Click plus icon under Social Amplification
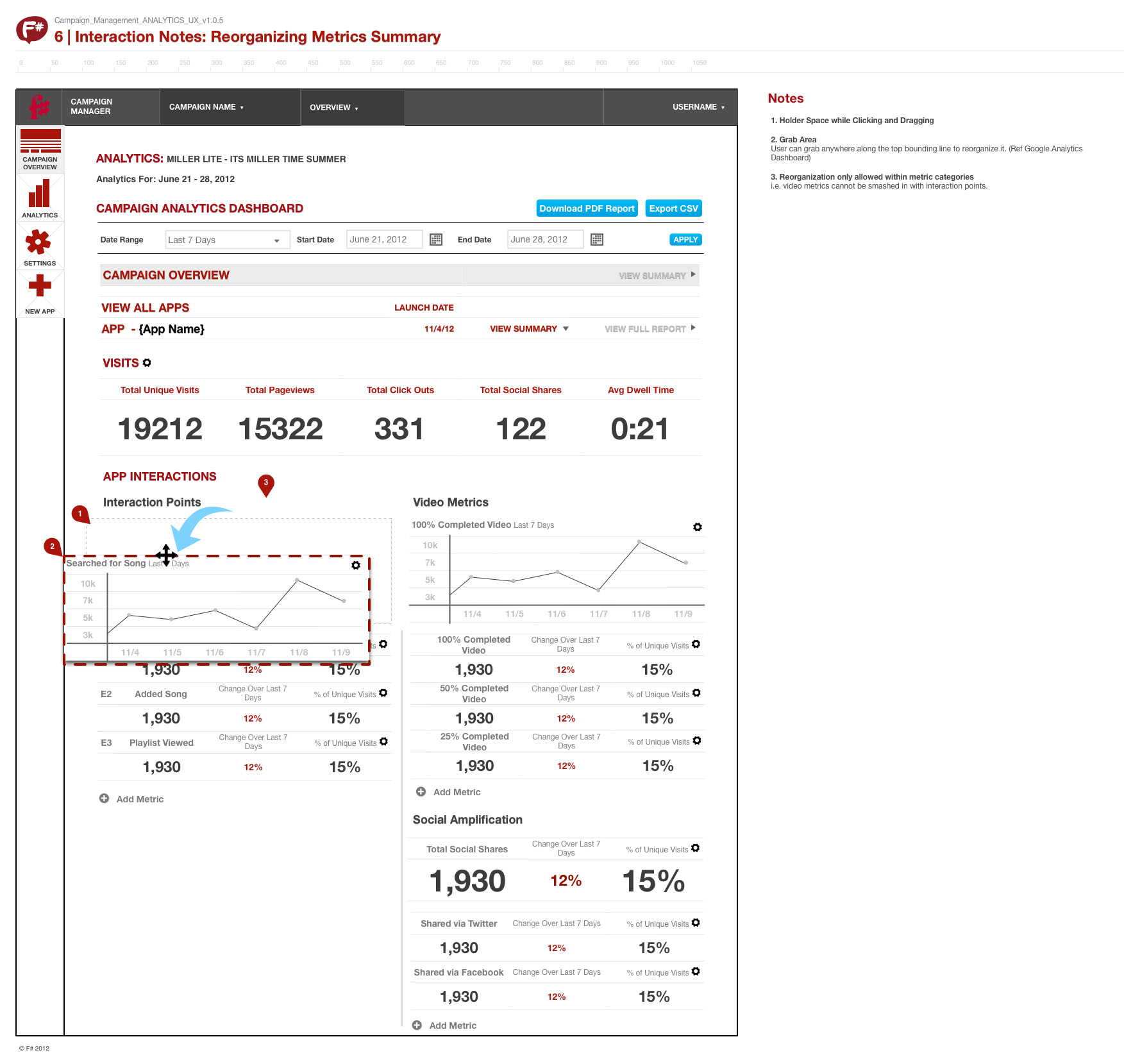The width and height of the screenshot is (1124, 1064). (x=417, y=1025)
